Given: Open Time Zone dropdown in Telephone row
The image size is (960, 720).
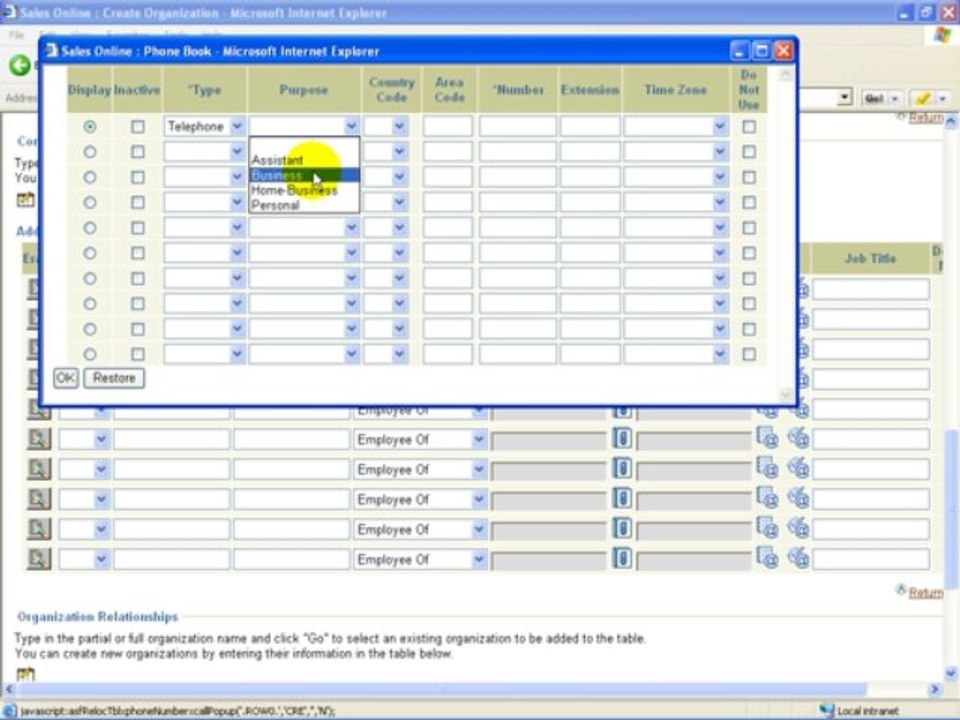Looking at the screenshot, I should pyautogui.click(x=676, y=127).
